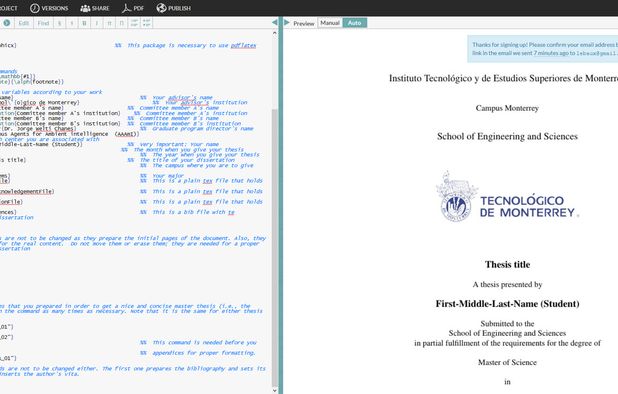Click the Share project button
618x394 pixels.
[x=95, y=8]
